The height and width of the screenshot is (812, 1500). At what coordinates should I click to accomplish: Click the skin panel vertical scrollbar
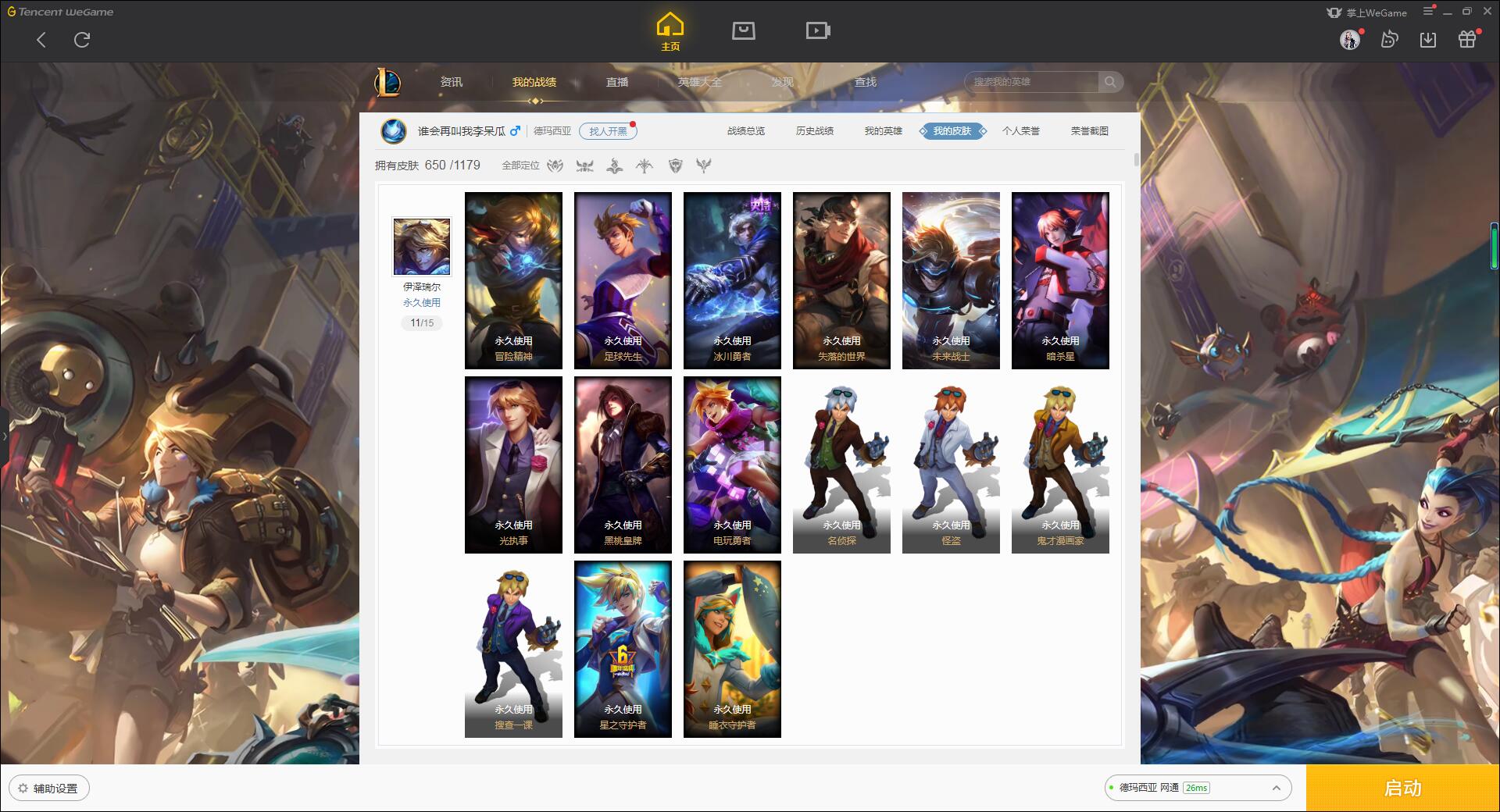pos(1136,159)
